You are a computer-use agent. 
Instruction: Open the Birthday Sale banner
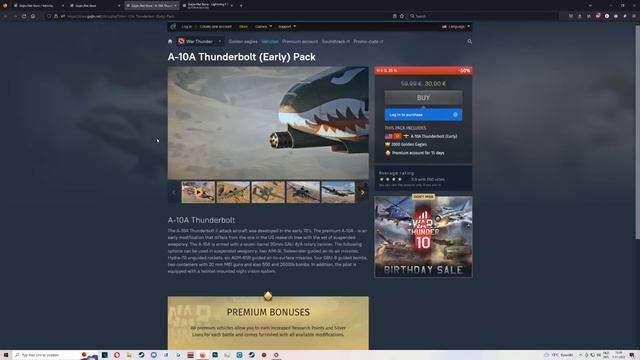click(x=423, y=237)
